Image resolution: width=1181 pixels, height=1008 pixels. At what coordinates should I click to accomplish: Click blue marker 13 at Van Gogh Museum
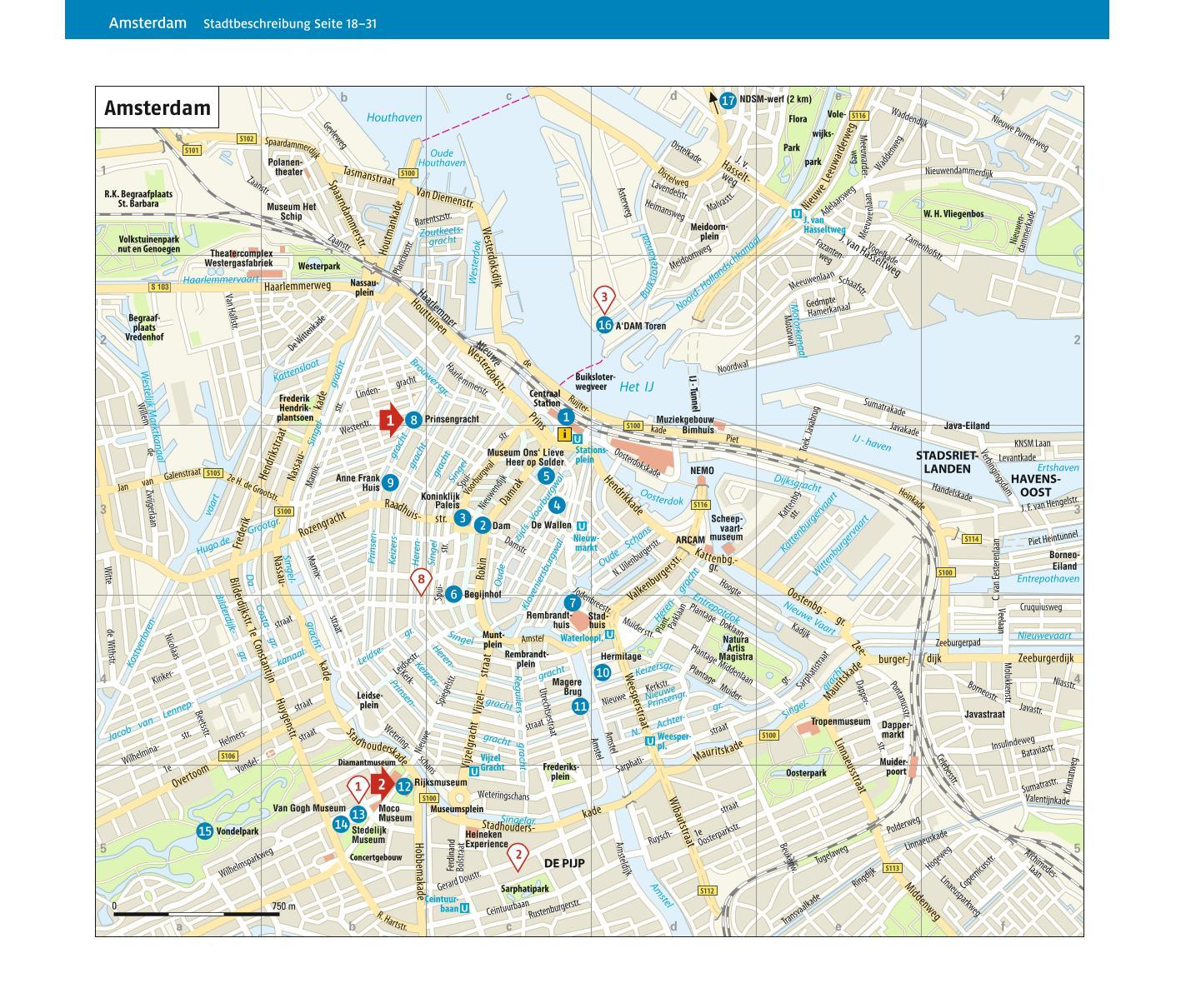coord(358,814)
